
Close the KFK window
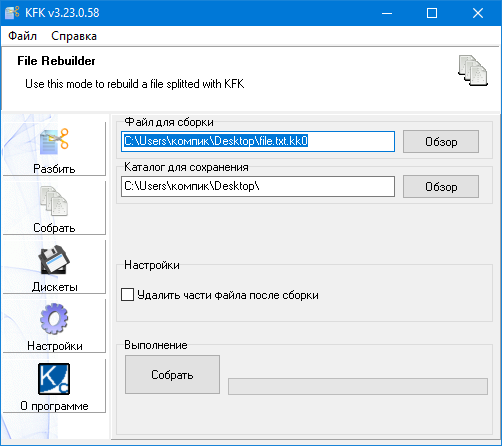pos(478,13)
